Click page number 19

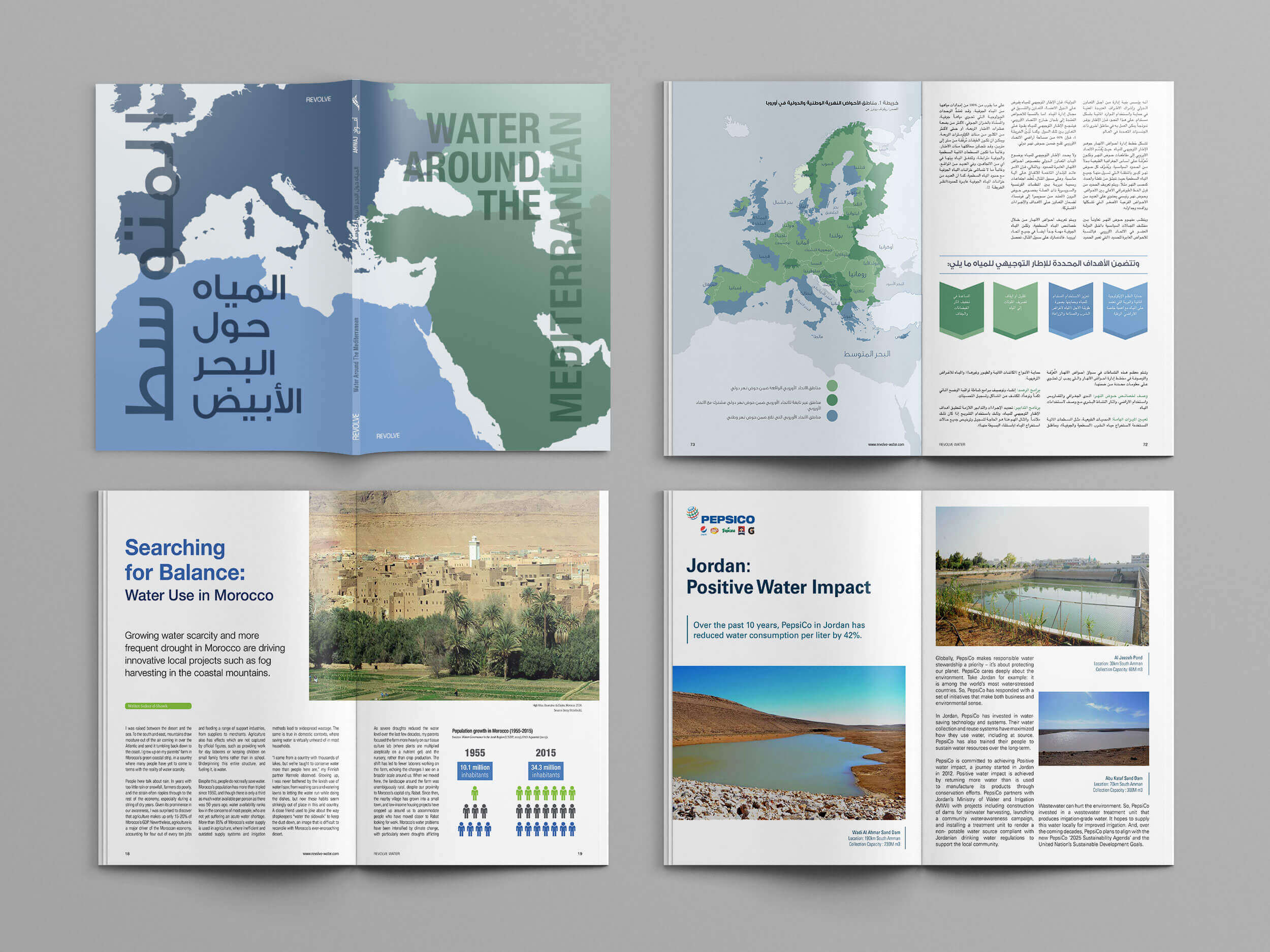pos(580,854)
